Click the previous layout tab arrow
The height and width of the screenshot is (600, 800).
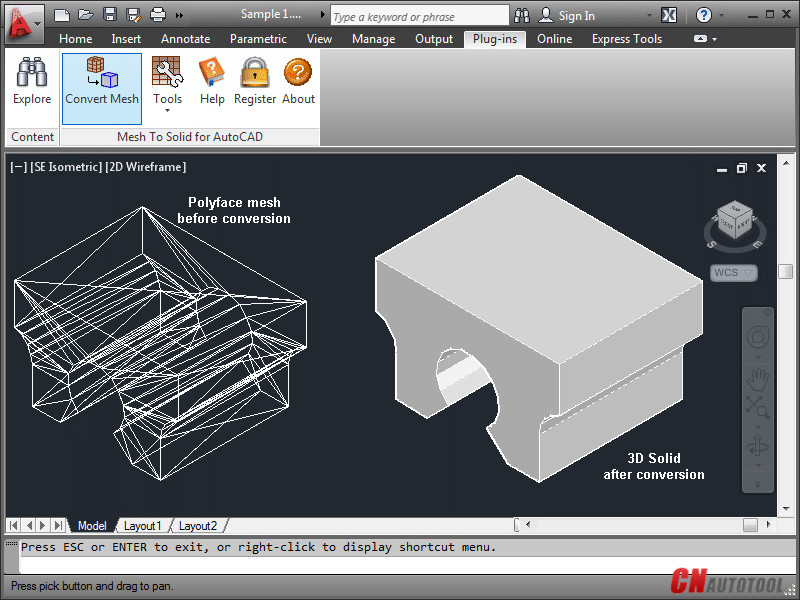pyautogui.click(x=29, y=525)
